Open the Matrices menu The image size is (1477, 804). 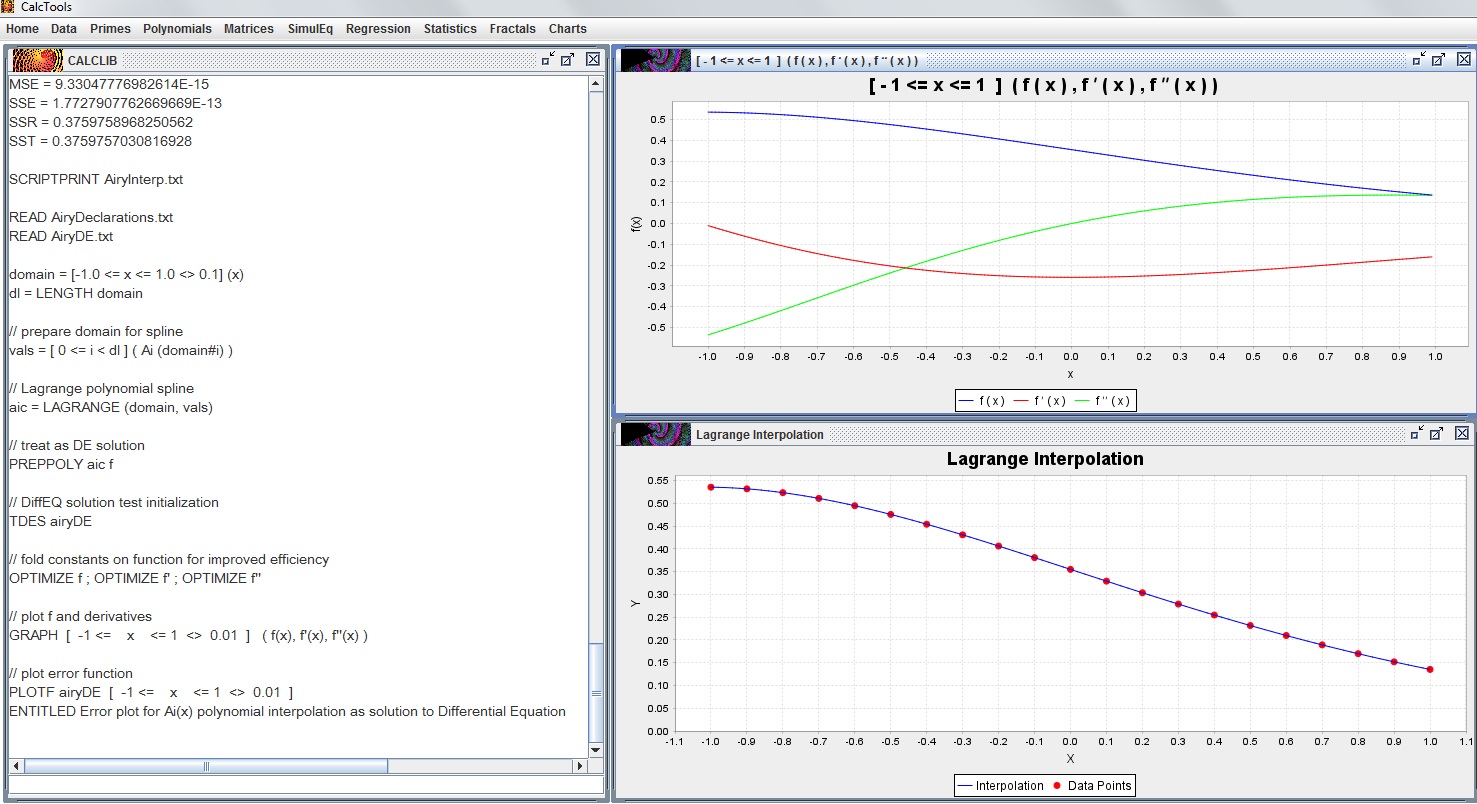coord(249,29)
